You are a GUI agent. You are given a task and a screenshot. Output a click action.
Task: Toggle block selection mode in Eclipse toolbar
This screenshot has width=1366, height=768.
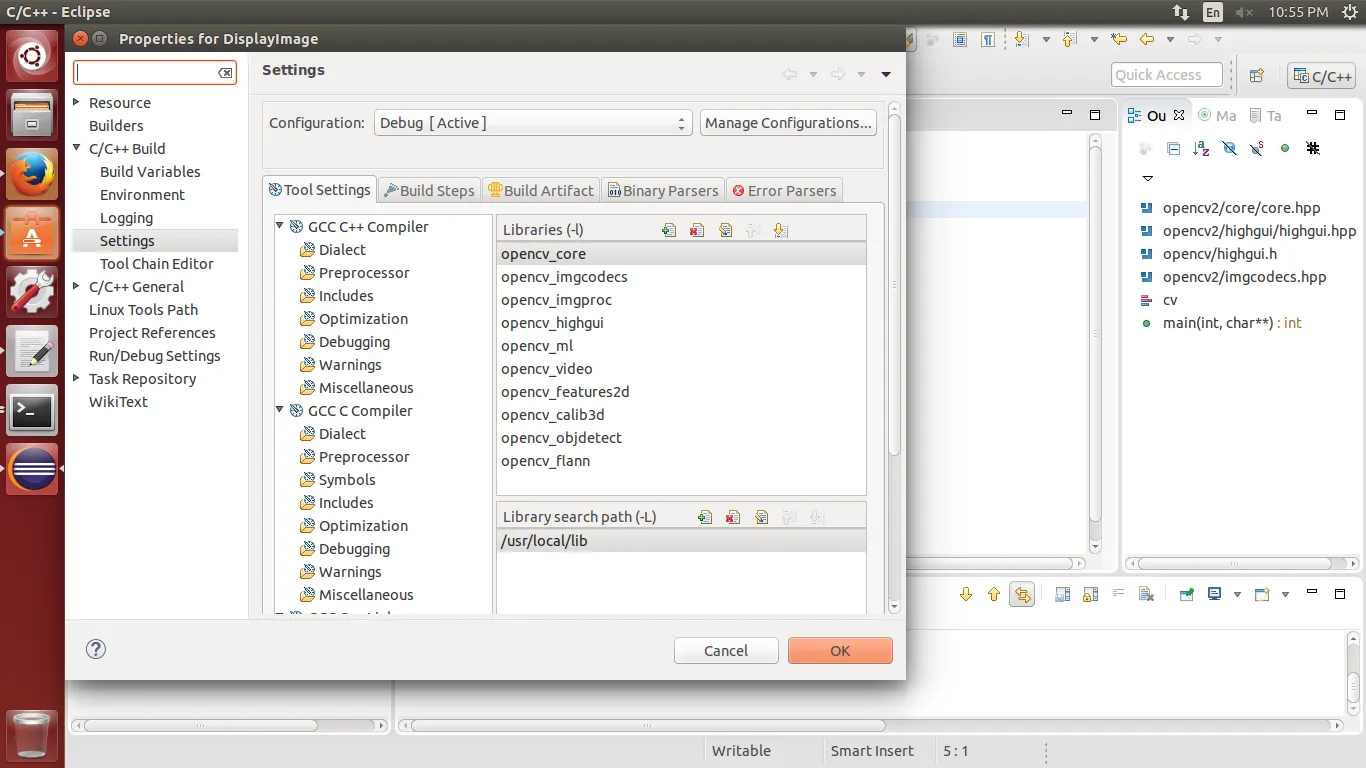[x=960, y=40]
